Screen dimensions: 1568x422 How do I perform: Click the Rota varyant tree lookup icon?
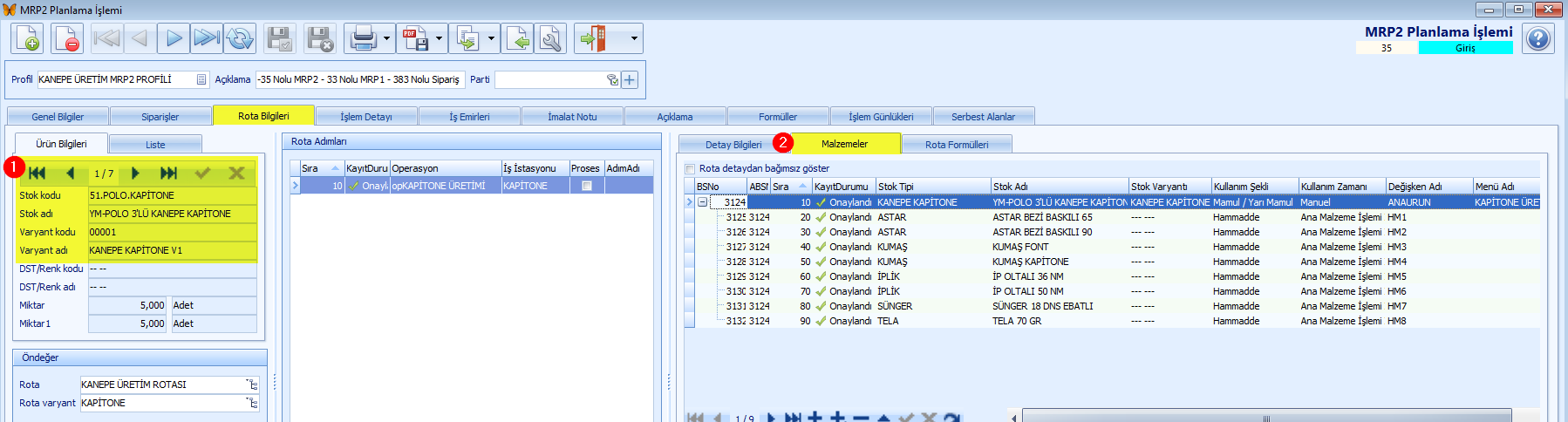252,403
